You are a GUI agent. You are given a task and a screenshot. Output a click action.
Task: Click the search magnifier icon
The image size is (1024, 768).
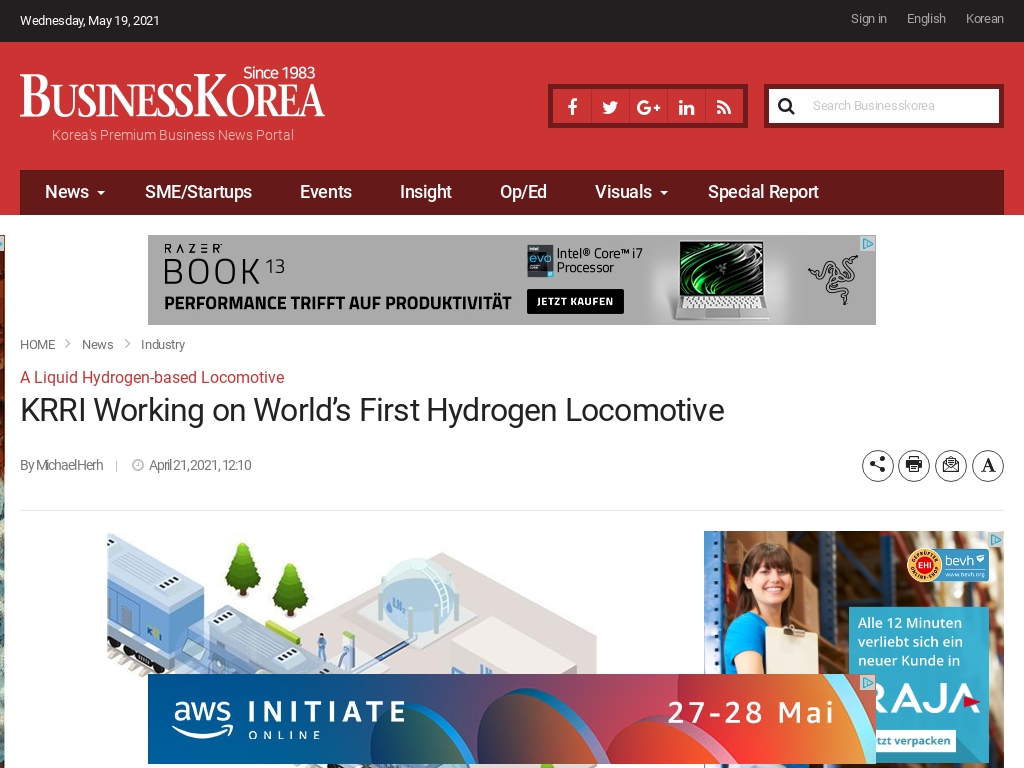pyautogui.click(x=786, y=106)
